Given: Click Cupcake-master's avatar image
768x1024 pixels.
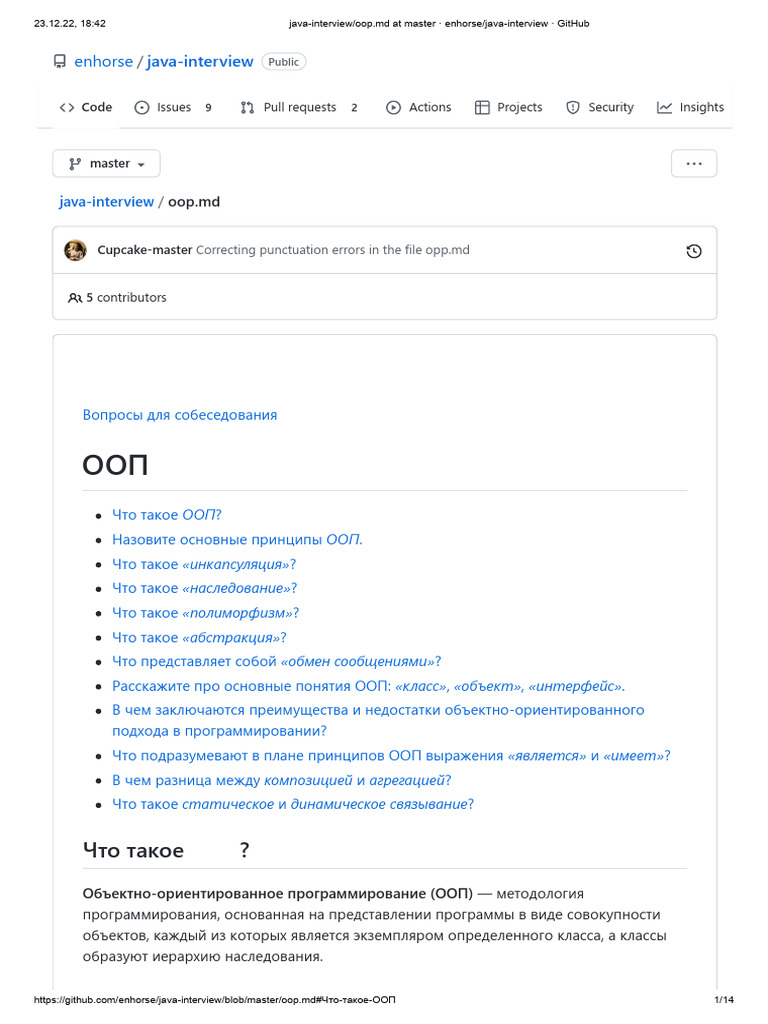Looking at the screenshot, I should 76,250.
